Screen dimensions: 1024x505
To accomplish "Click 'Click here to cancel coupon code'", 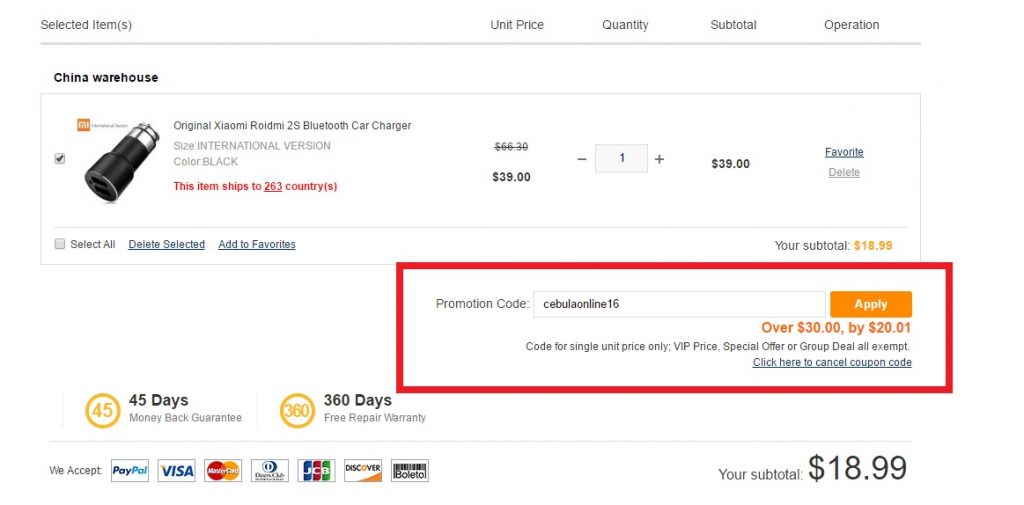I will [x=832, y=362].
